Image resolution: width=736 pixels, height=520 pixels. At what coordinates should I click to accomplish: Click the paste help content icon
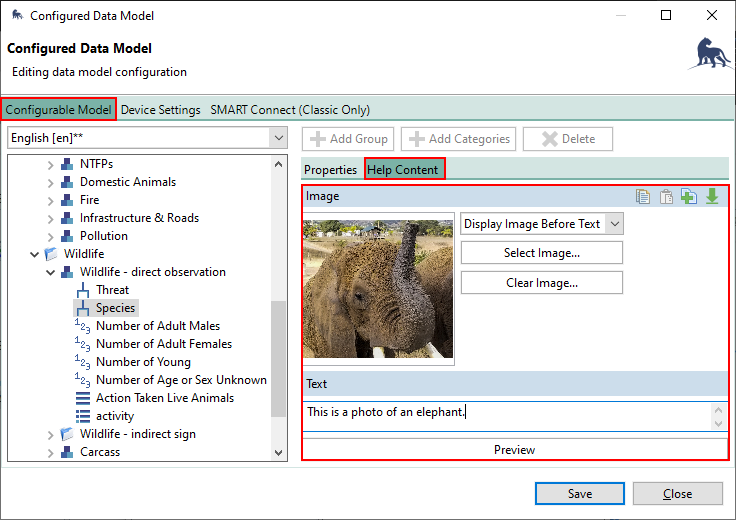tap(666, 197)
